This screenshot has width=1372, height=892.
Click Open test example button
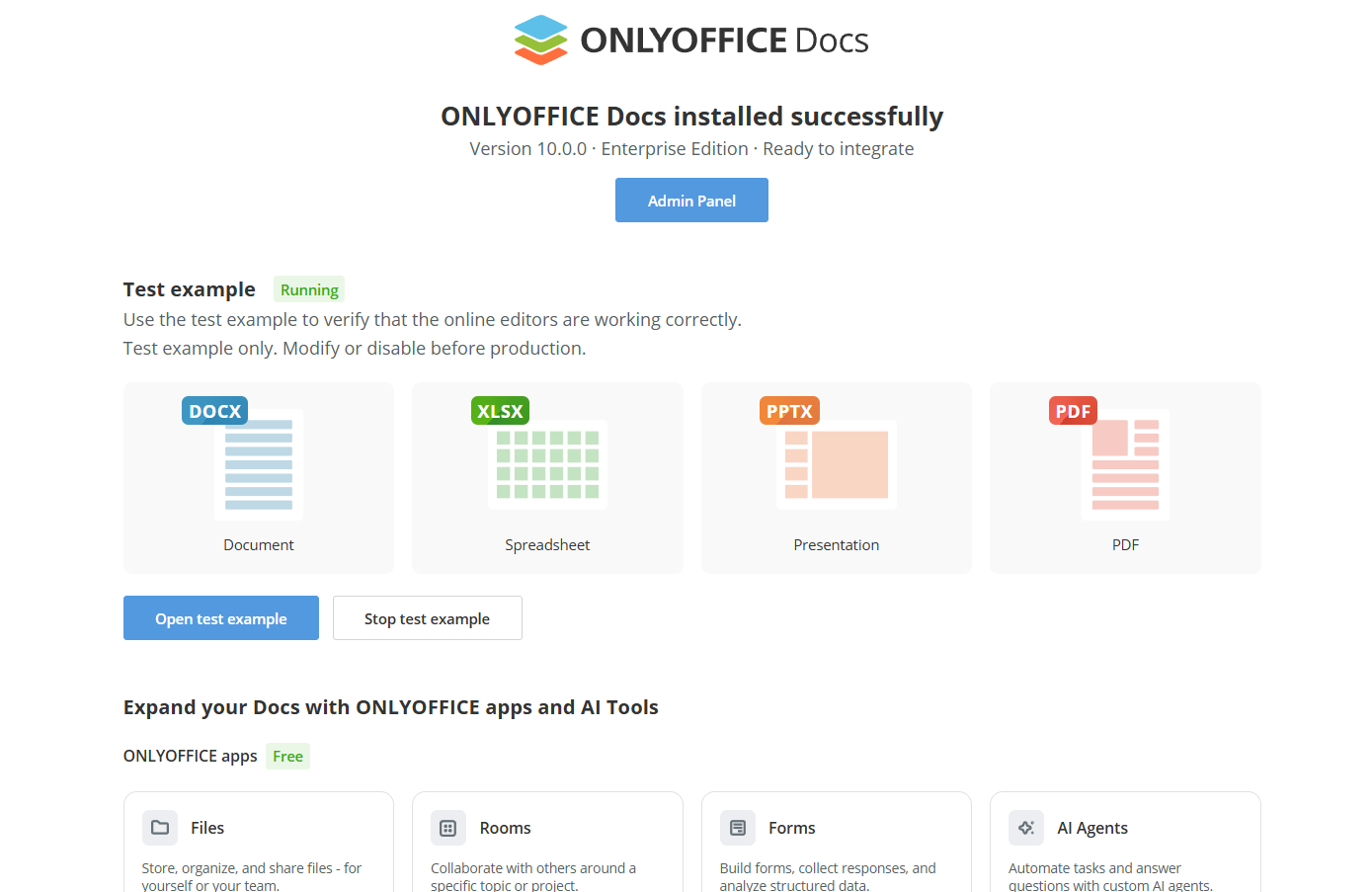(x=221, y=618)
